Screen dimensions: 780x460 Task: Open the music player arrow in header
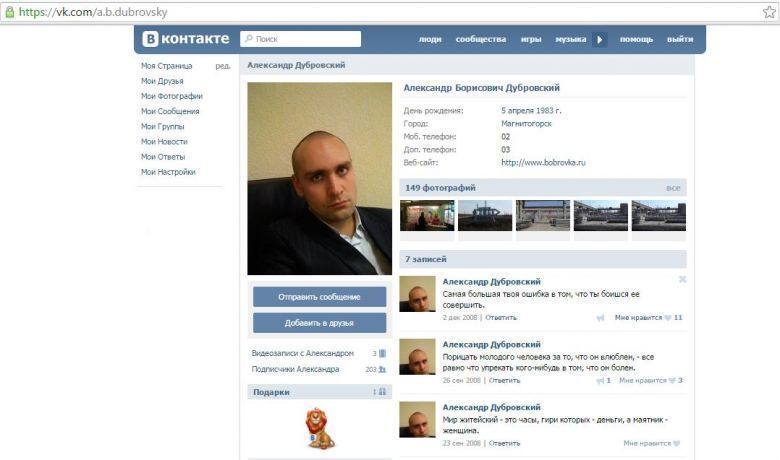click(599, 39)
